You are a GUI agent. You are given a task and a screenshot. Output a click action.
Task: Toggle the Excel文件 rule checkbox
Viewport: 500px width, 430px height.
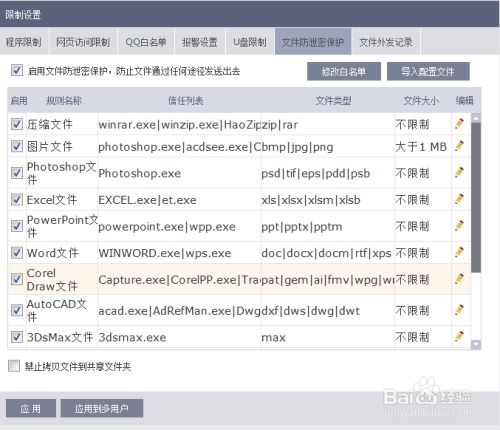point(17,199)
